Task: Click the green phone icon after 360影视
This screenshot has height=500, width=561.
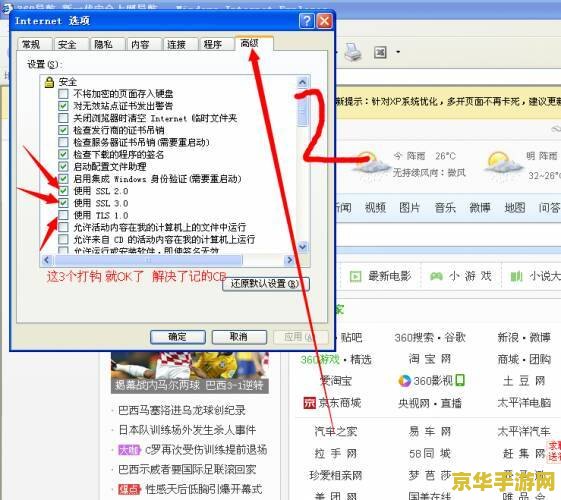Action: [460, 380]
